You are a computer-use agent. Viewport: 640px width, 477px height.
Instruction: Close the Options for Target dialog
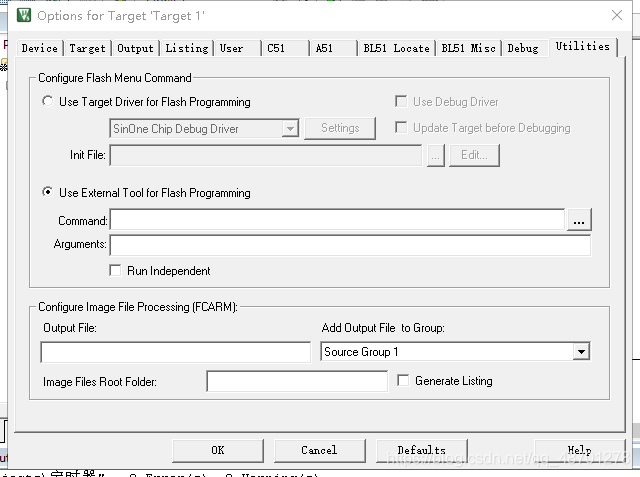tap(617, 15)
